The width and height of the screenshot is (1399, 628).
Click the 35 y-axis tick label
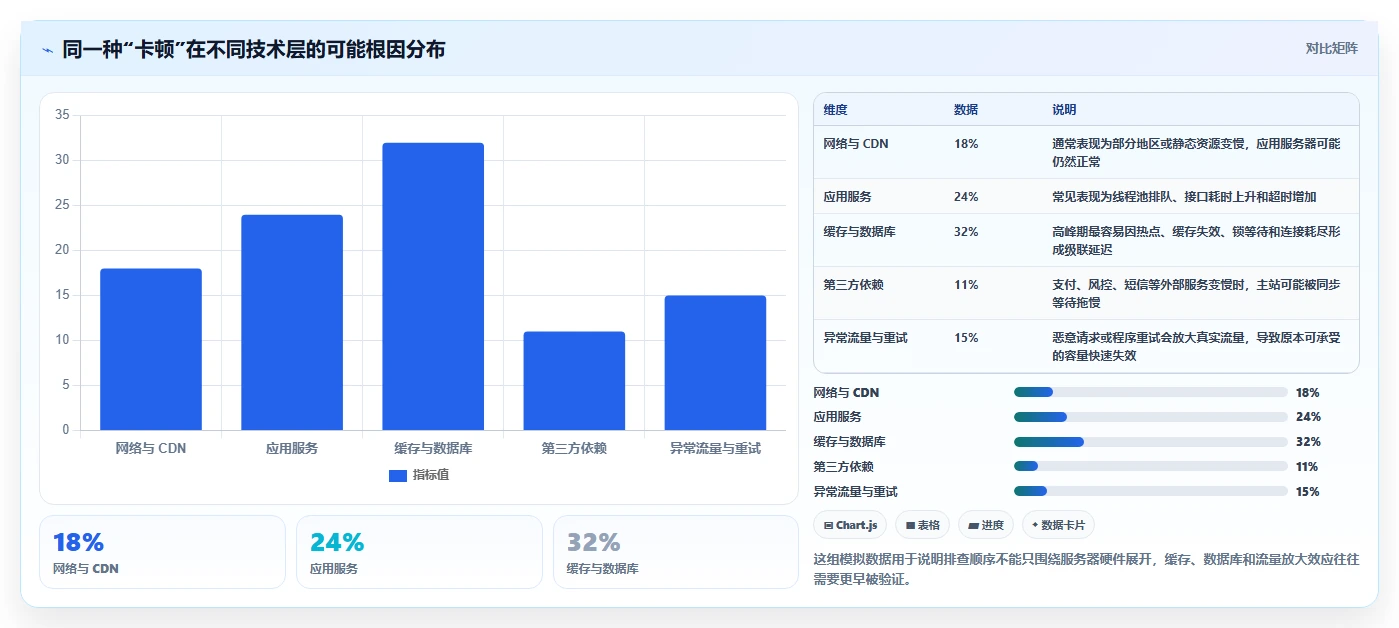62,115
